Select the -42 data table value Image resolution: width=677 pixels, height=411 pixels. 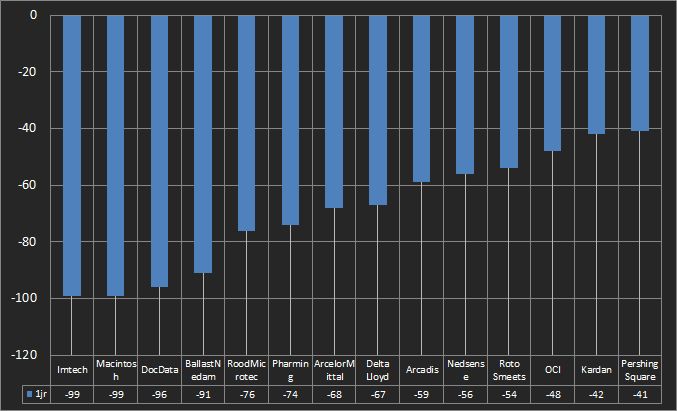[596, 395]
